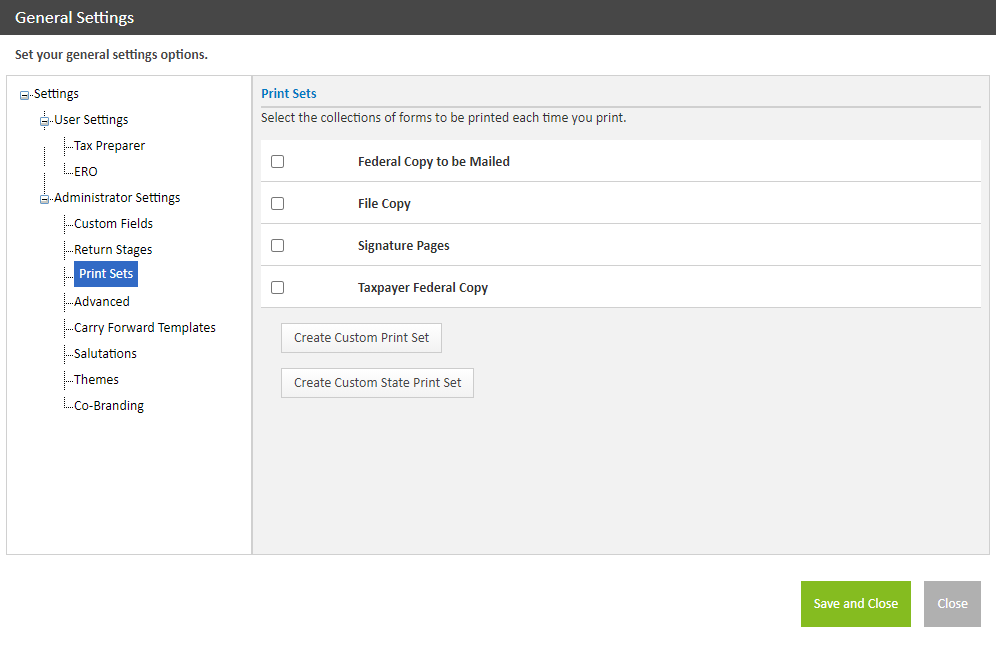Select ERO in the settings tree
This screenshot has width=996, height=646.
tap(86, 172)
